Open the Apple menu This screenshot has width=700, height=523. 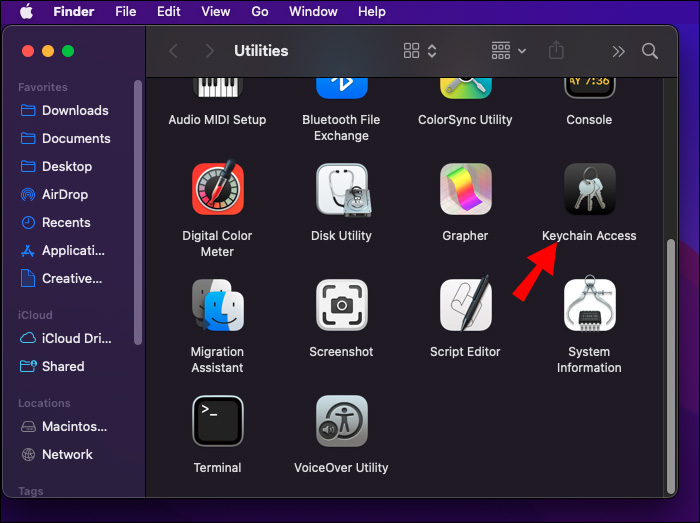tap(26, 12)
